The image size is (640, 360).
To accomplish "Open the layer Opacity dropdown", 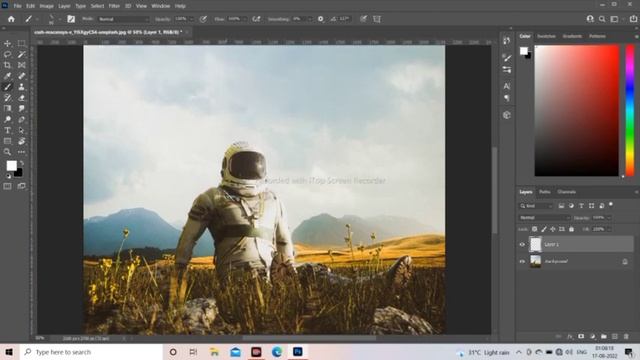I will [609, 218].
